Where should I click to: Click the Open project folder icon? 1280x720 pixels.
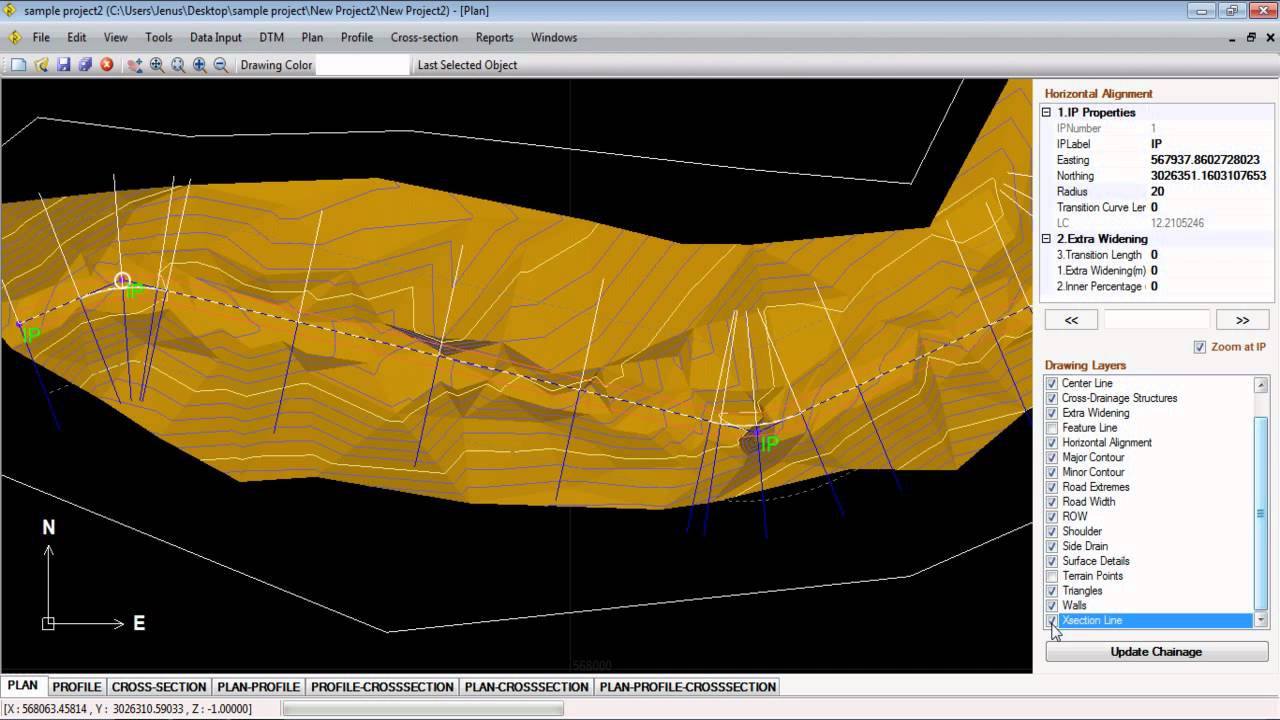point(41,65)
